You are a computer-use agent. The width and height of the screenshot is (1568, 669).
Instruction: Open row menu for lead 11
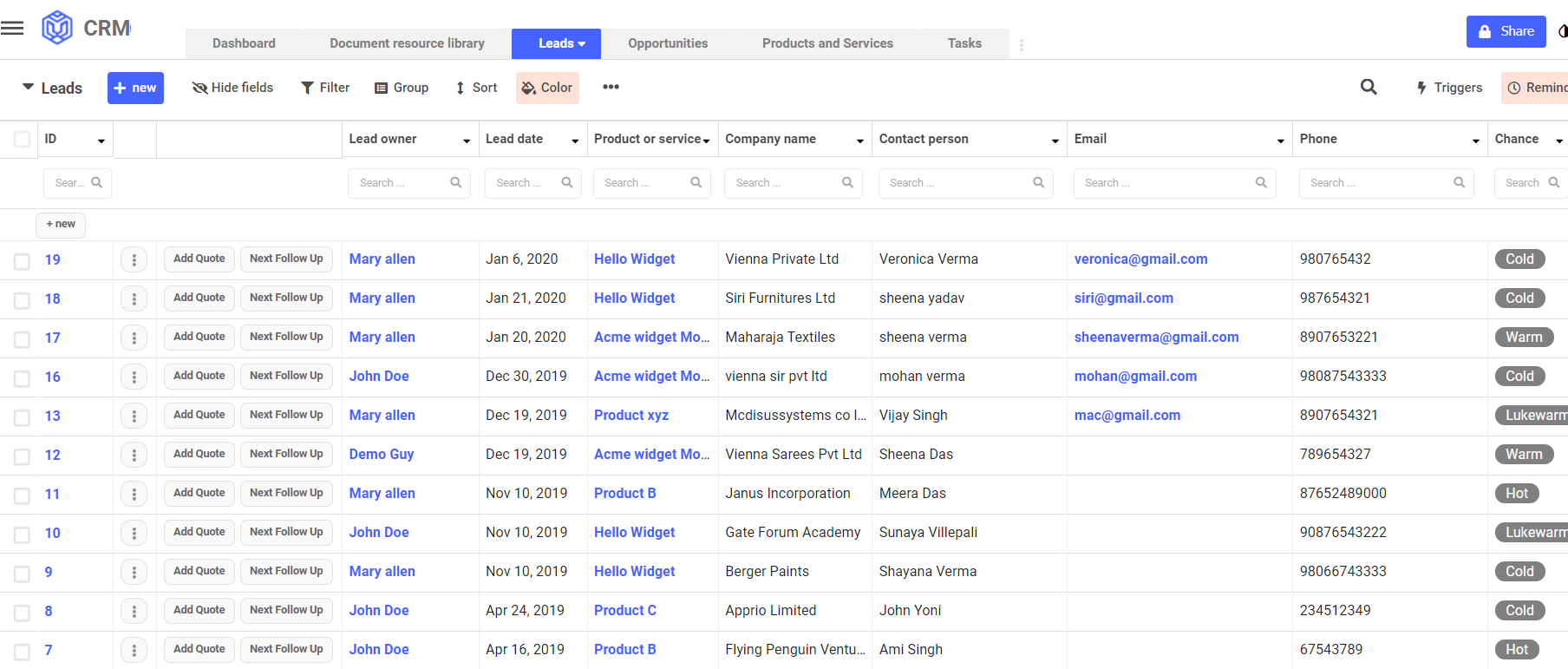click(x=134, y=494)
